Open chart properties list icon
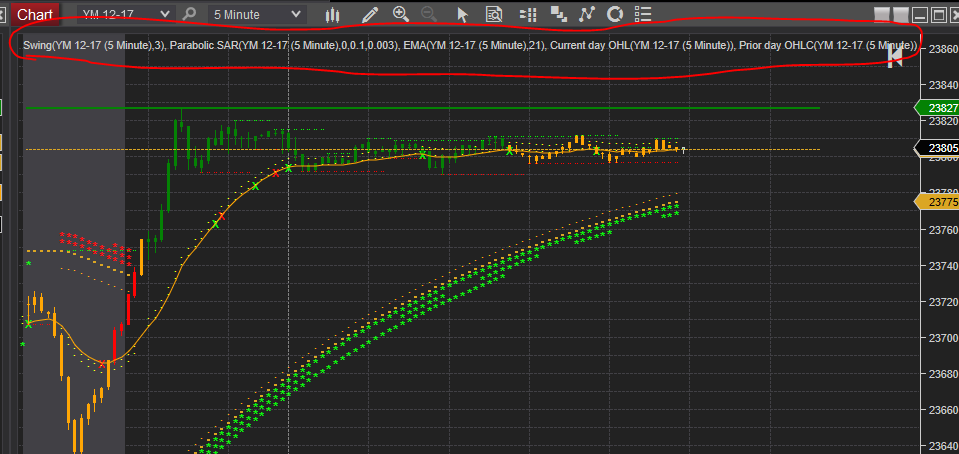Viewport: 959px width, 454px height. click(x=643, y=14)
